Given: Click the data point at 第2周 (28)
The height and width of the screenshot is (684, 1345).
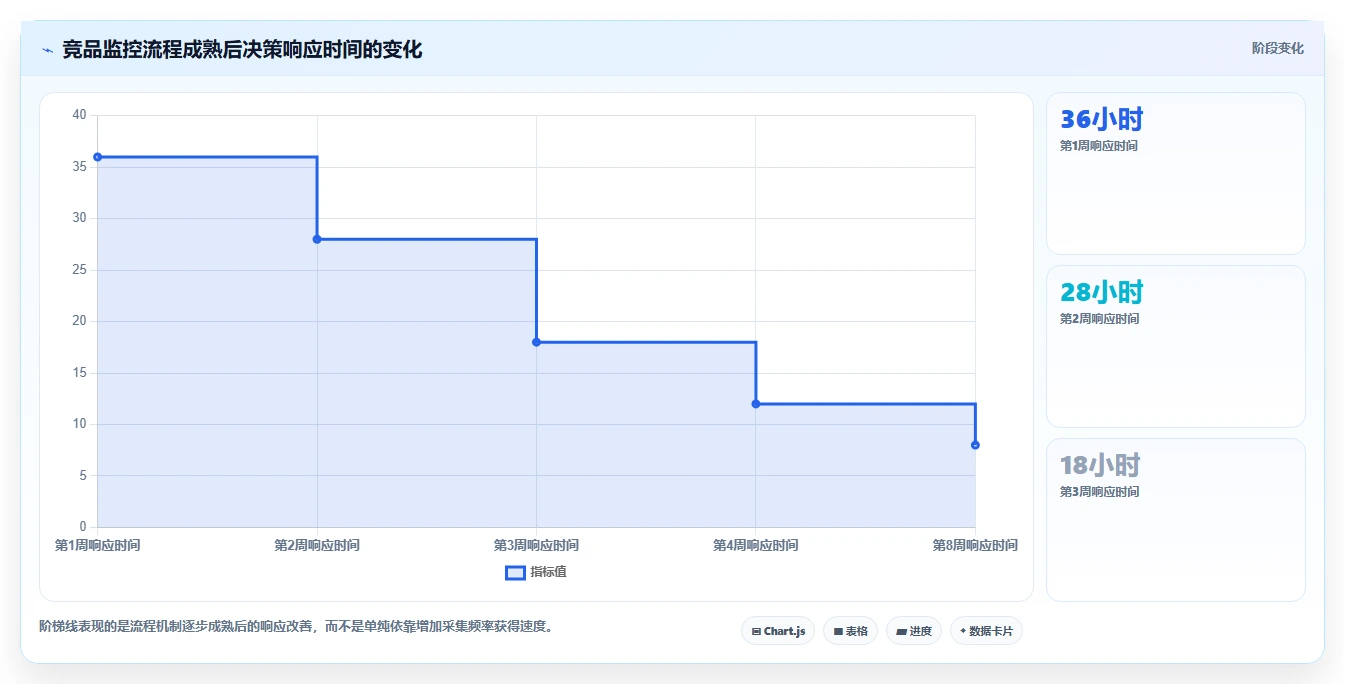Looking at the screenshot, I should [317, 239].
